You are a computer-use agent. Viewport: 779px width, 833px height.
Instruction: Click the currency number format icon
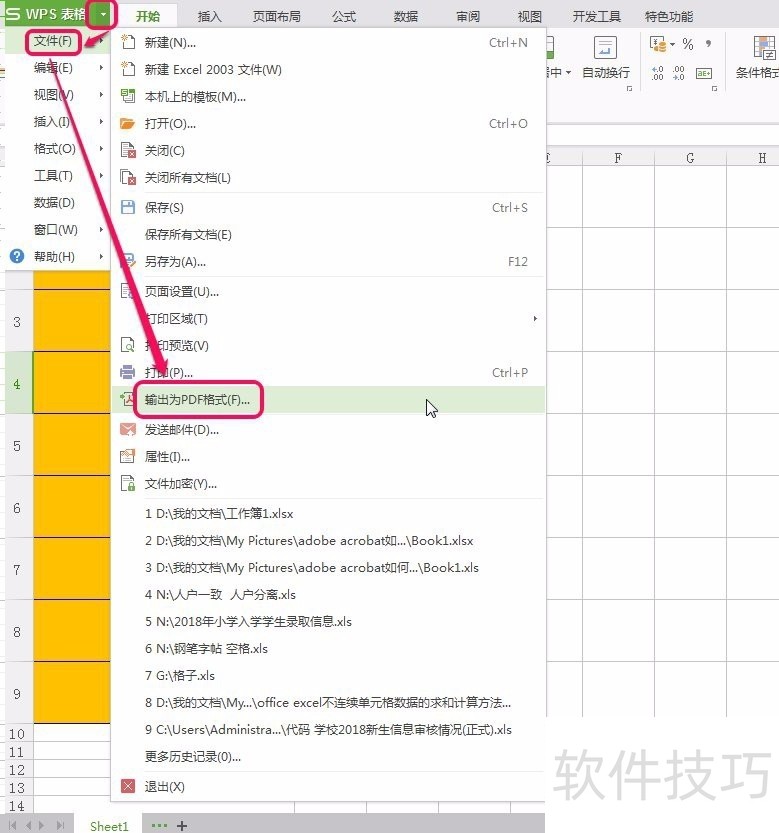tap(658, 45)
